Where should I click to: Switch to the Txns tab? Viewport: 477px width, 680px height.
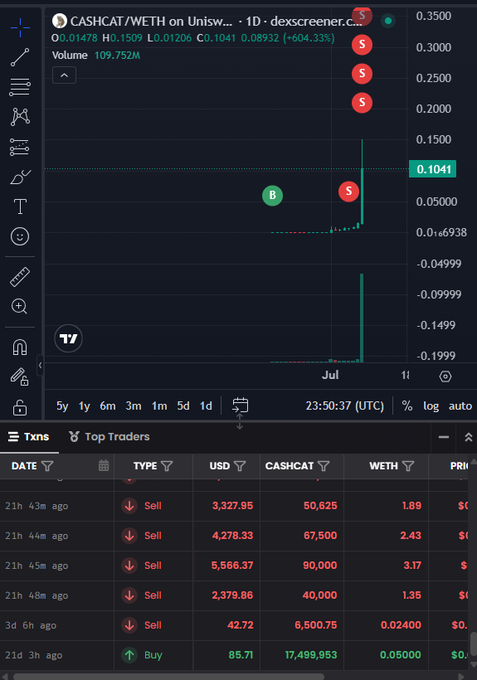(29, 437)
